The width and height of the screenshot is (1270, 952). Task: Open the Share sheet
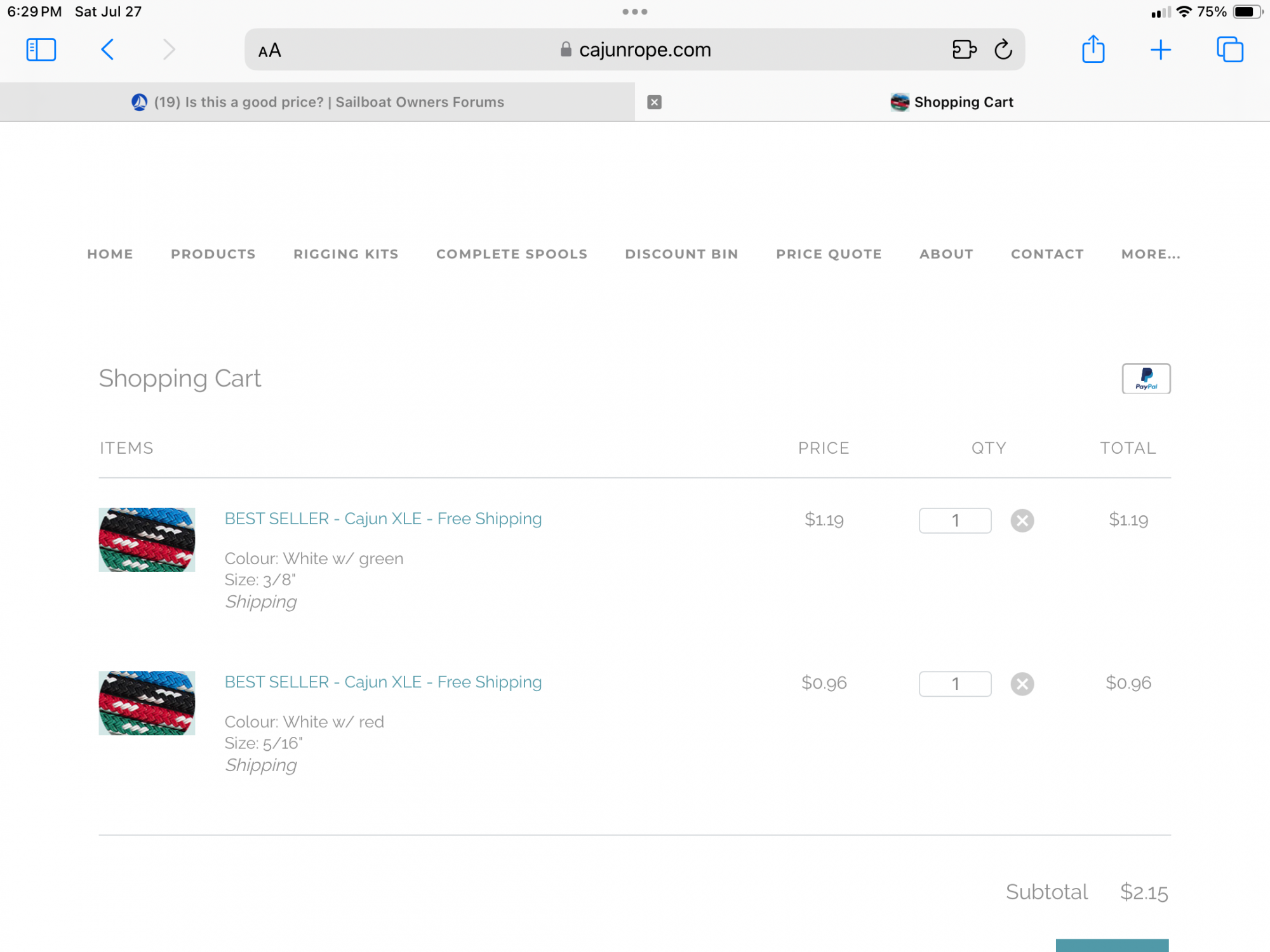click(x=1093, y=49)
